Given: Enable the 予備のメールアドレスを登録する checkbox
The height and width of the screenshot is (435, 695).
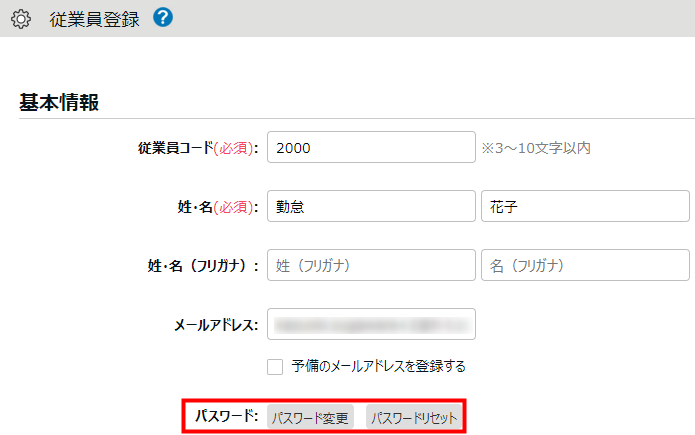Looking at the screenshot, I should coord(275,366).
